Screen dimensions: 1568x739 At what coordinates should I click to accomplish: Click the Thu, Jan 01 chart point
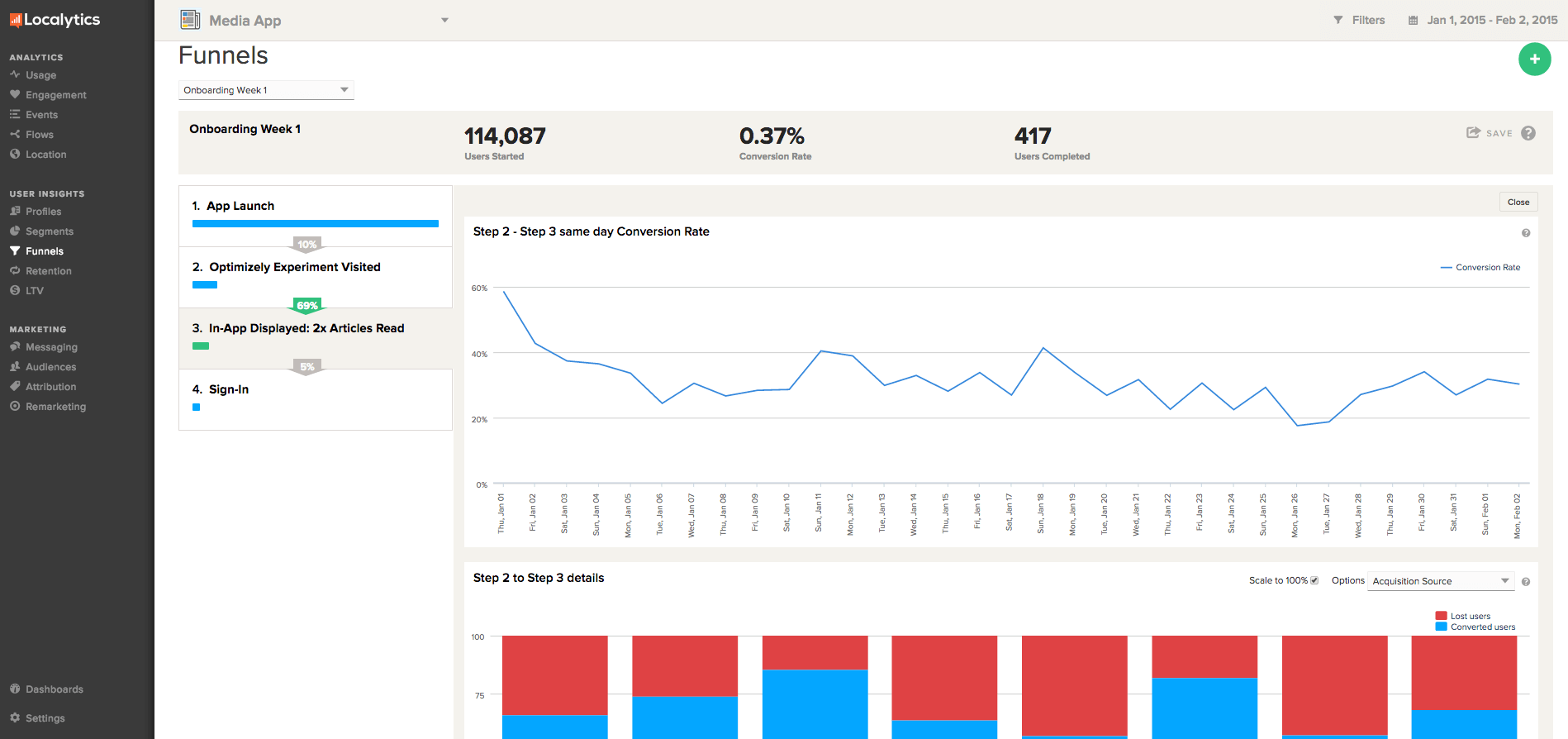tap(504, 292)
